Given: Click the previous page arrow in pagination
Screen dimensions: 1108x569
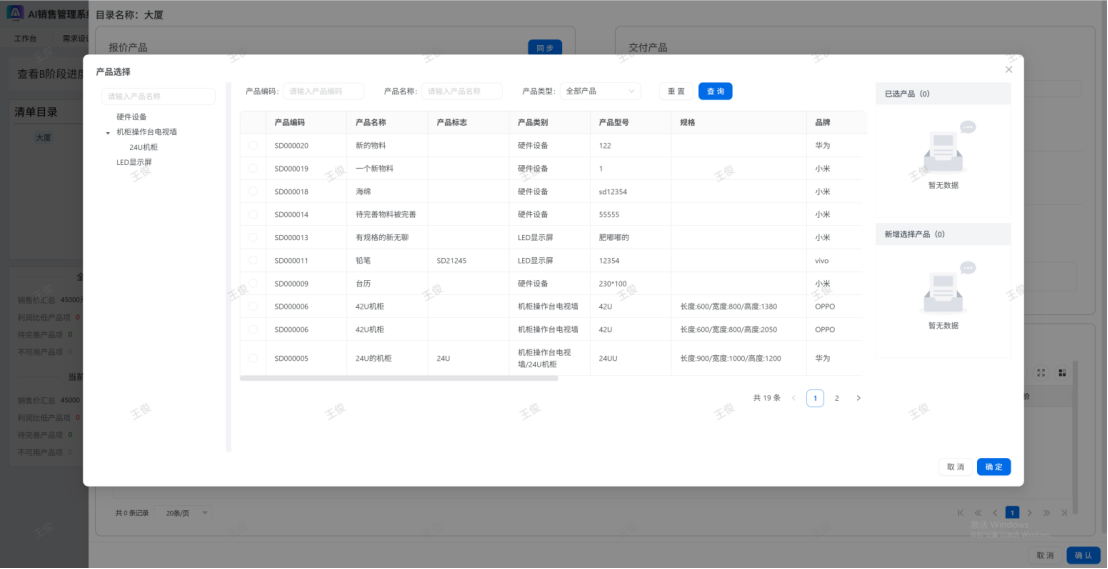Looking at the screenshot, I should point(794,398).
